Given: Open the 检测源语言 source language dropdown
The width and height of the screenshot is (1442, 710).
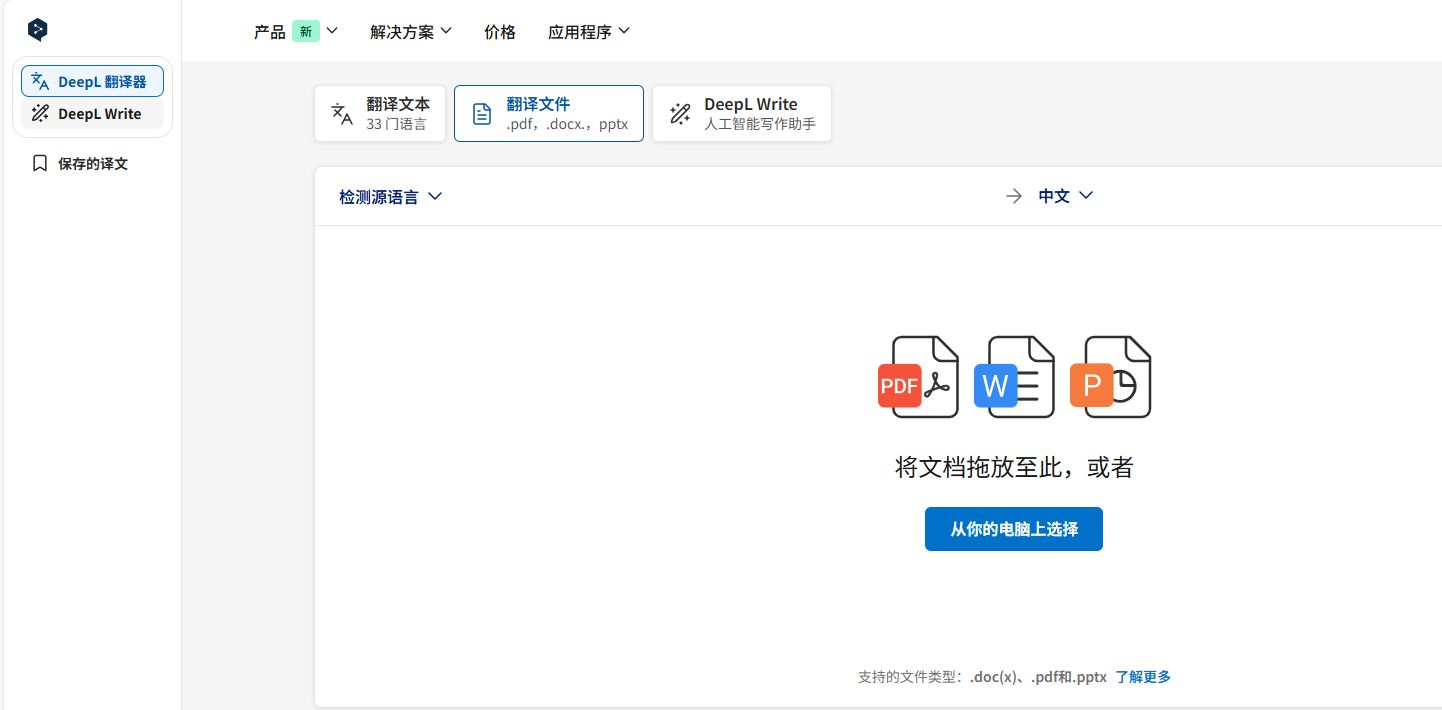Looking at the screenshot, I should click(391, 197).
